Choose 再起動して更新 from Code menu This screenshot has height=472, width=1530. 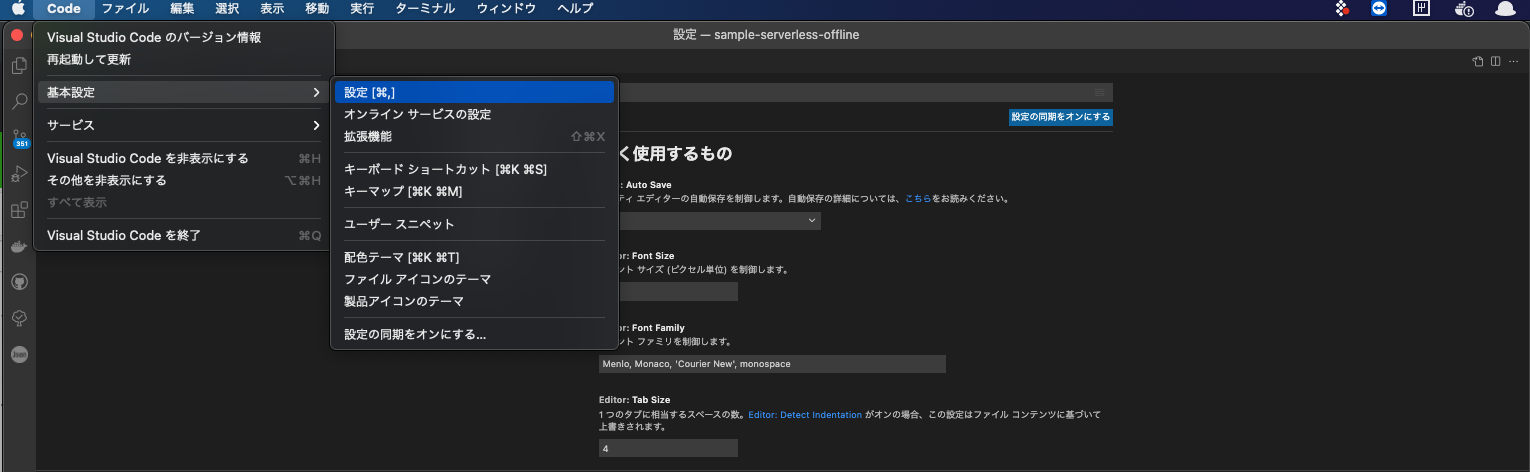184,59
